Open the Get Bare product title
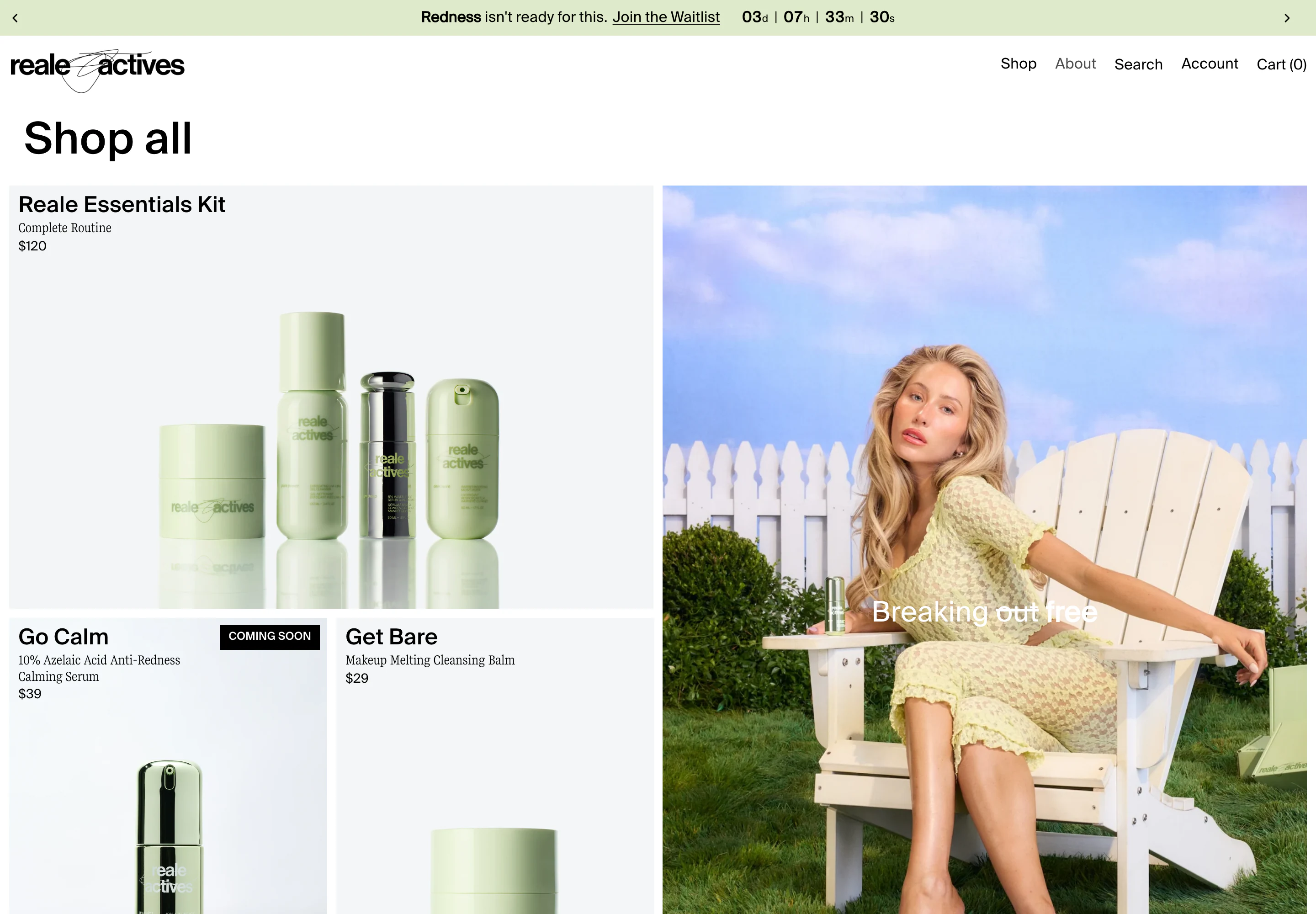Screen dimensions: 1316x914 pos(392,637)
